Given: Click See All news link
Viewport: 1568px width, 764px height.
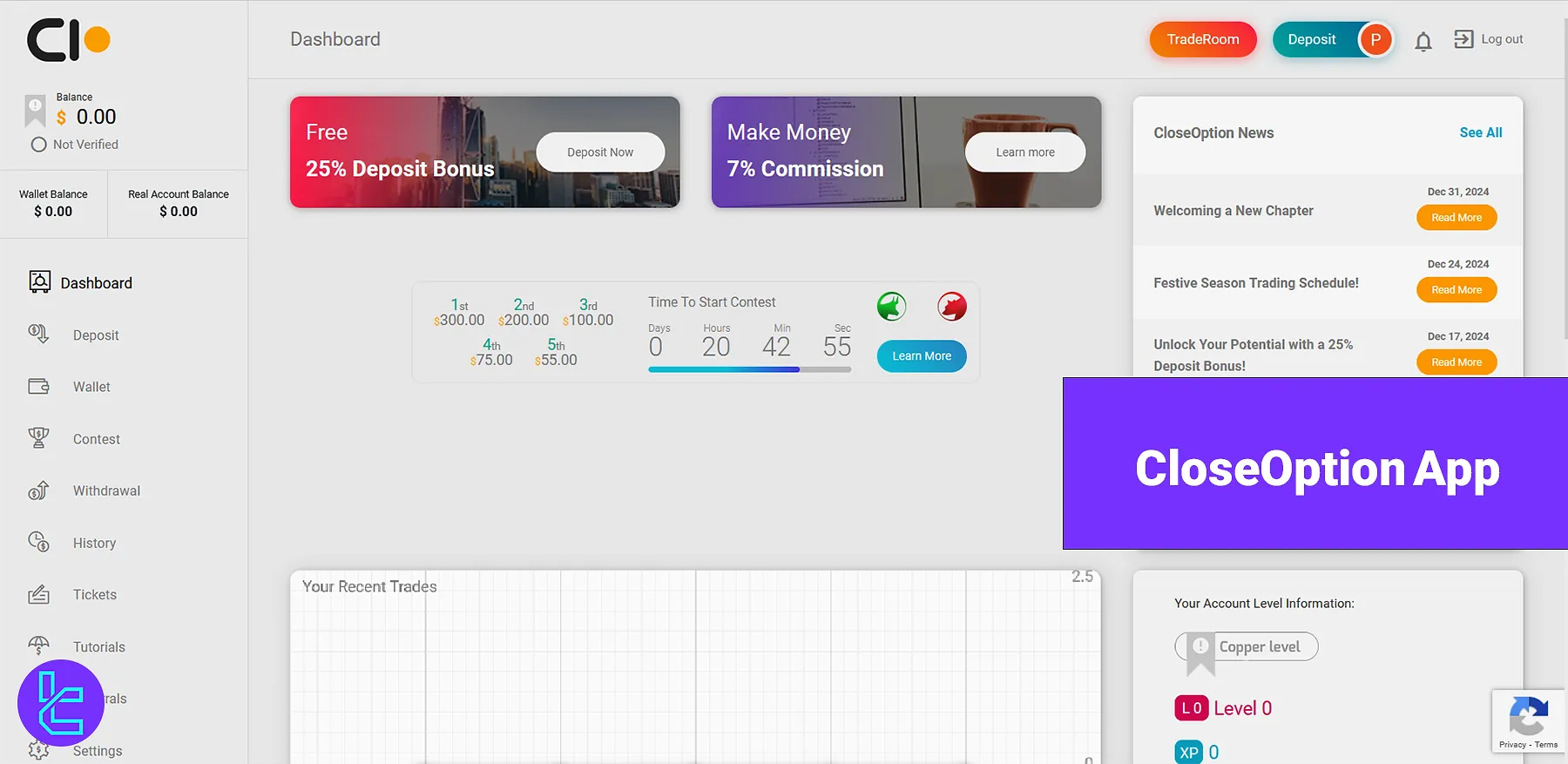Looking at the screenshot, I should (x=1481, y=132).
